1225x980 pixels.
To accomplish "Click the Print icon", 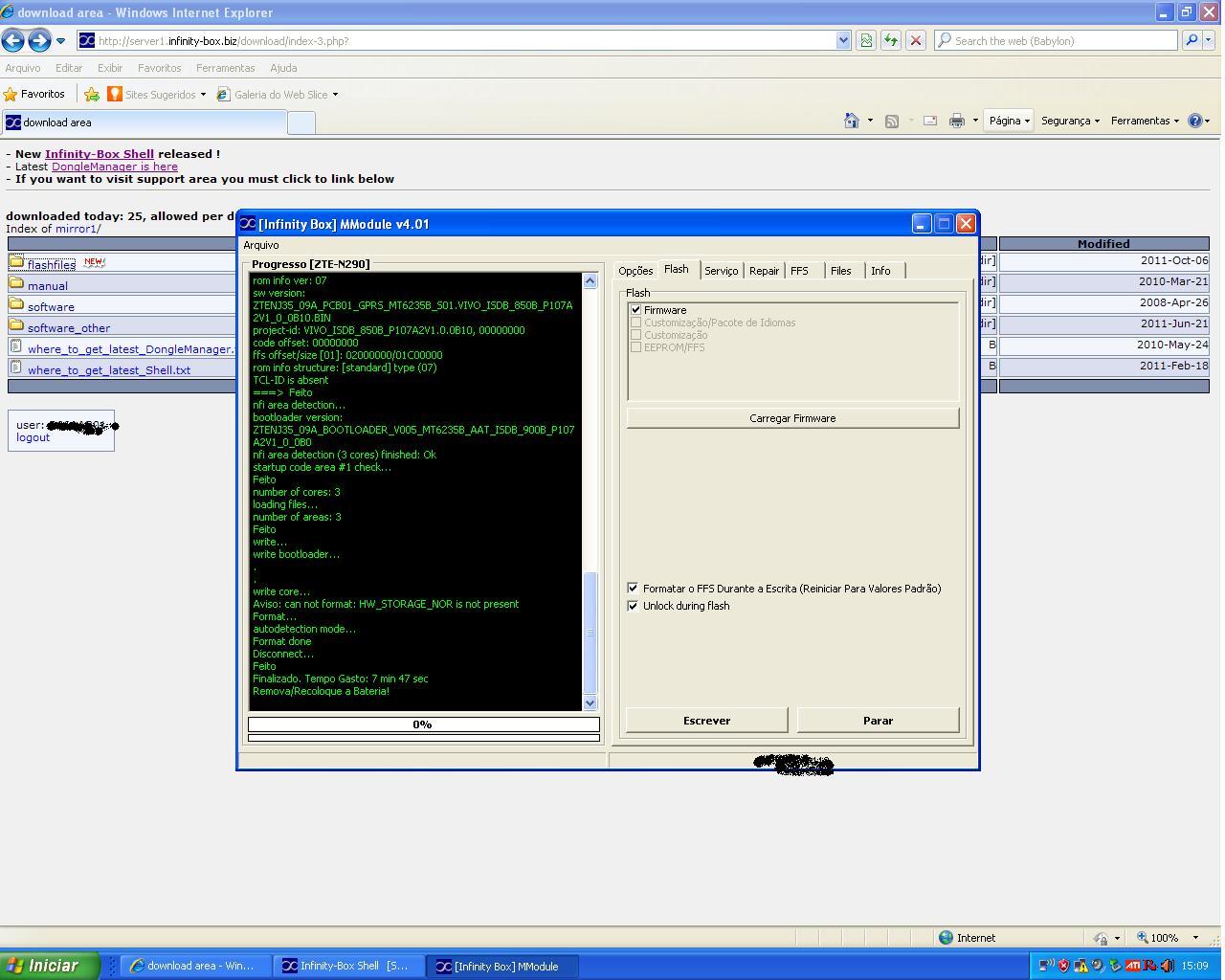I will [x=956, y=121].
